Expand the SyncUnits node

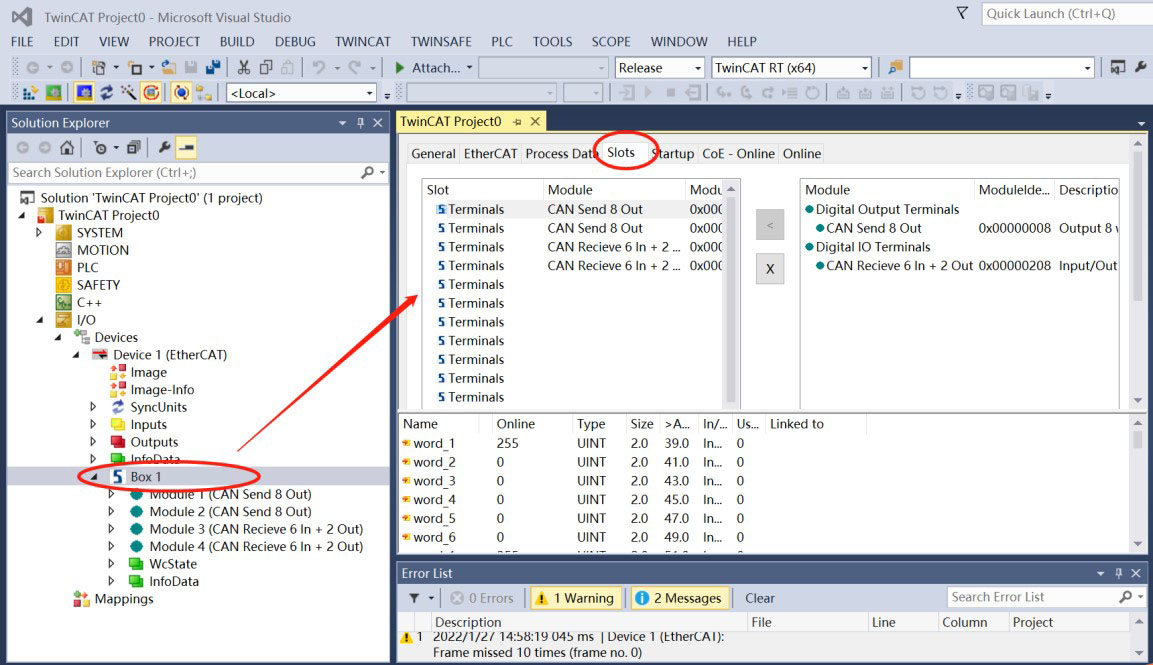pos(93,407)
